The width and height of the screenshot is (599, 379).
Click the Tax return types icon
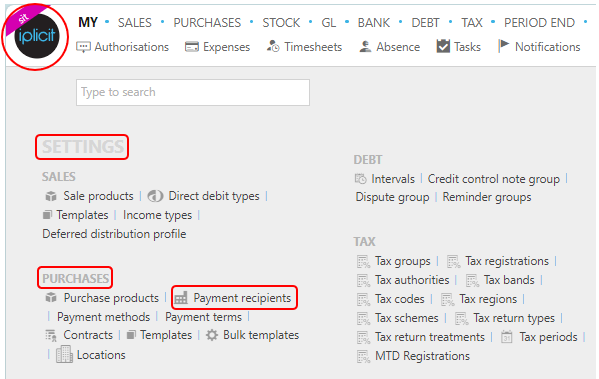461,319
